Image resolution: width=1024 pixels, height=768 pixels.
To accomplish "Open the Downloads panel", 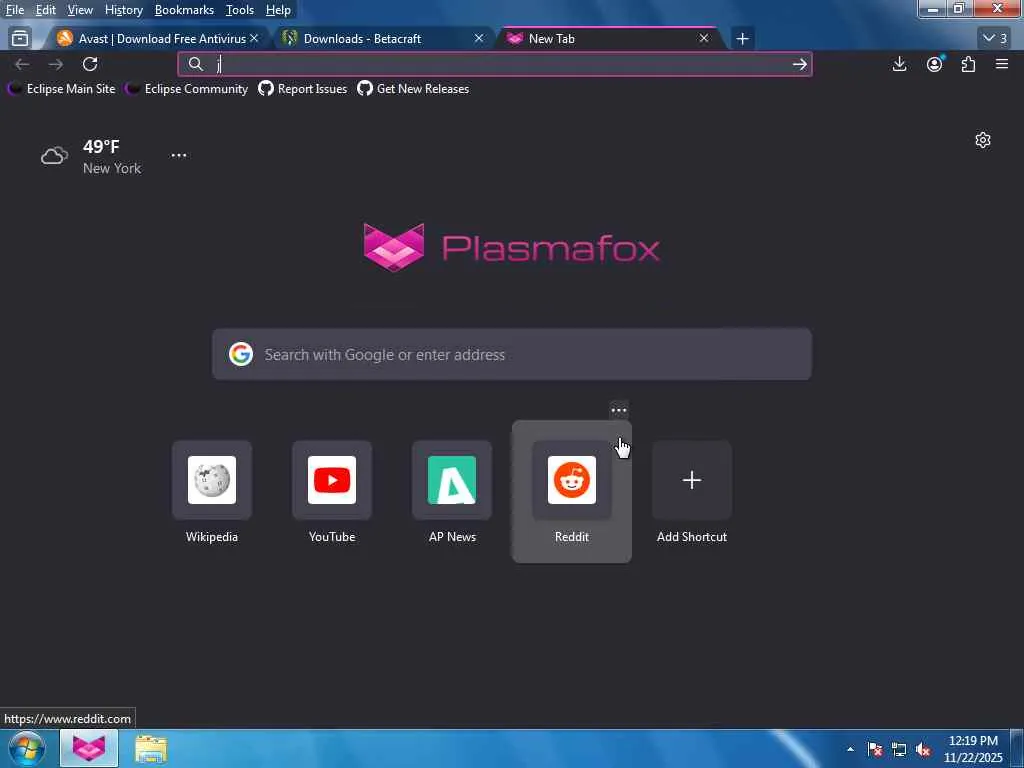I will [899, 64].
